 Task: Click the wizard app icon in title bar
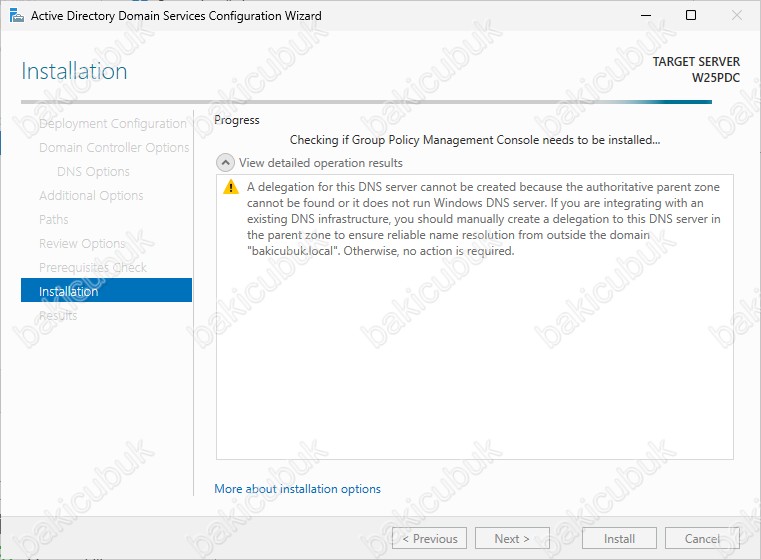[17, 16]
